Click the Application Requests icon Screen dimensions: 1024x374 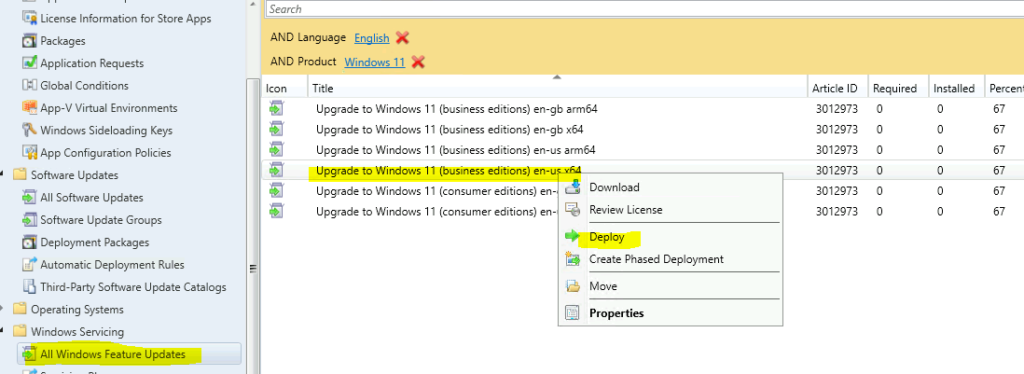click(x=29, y=63)
